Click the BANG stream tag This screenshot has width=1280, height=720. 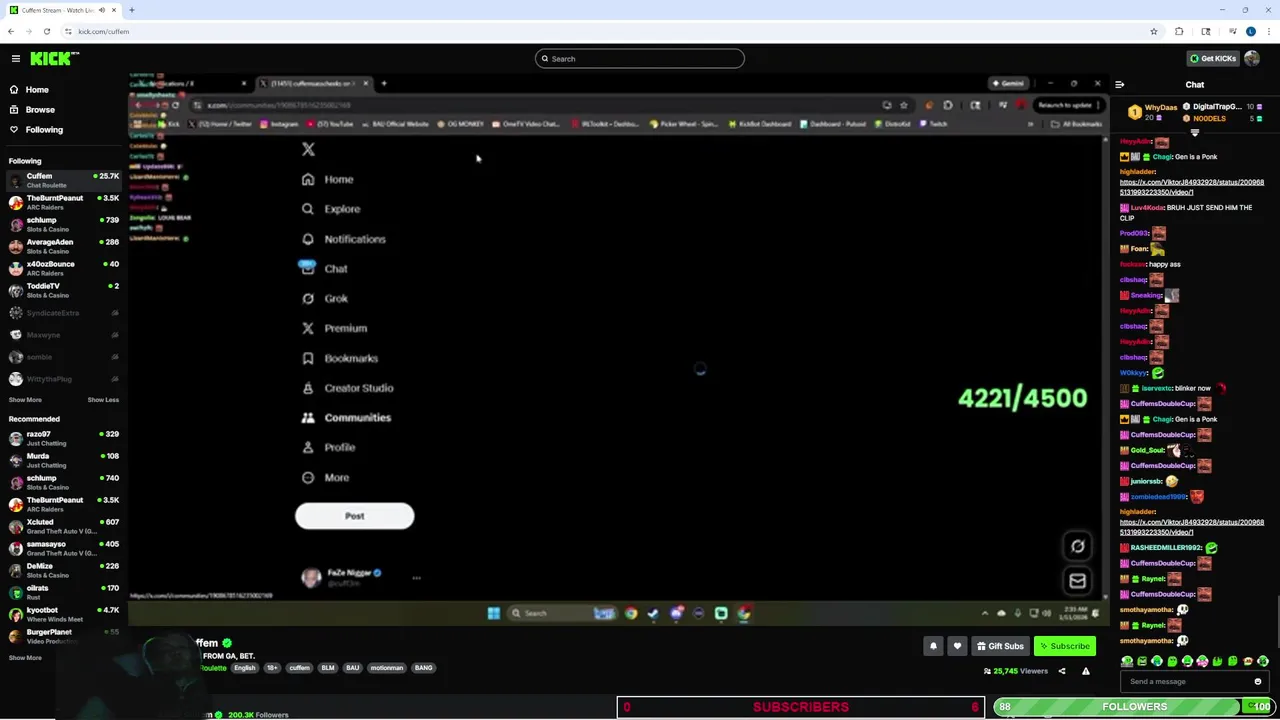point(423,668)
